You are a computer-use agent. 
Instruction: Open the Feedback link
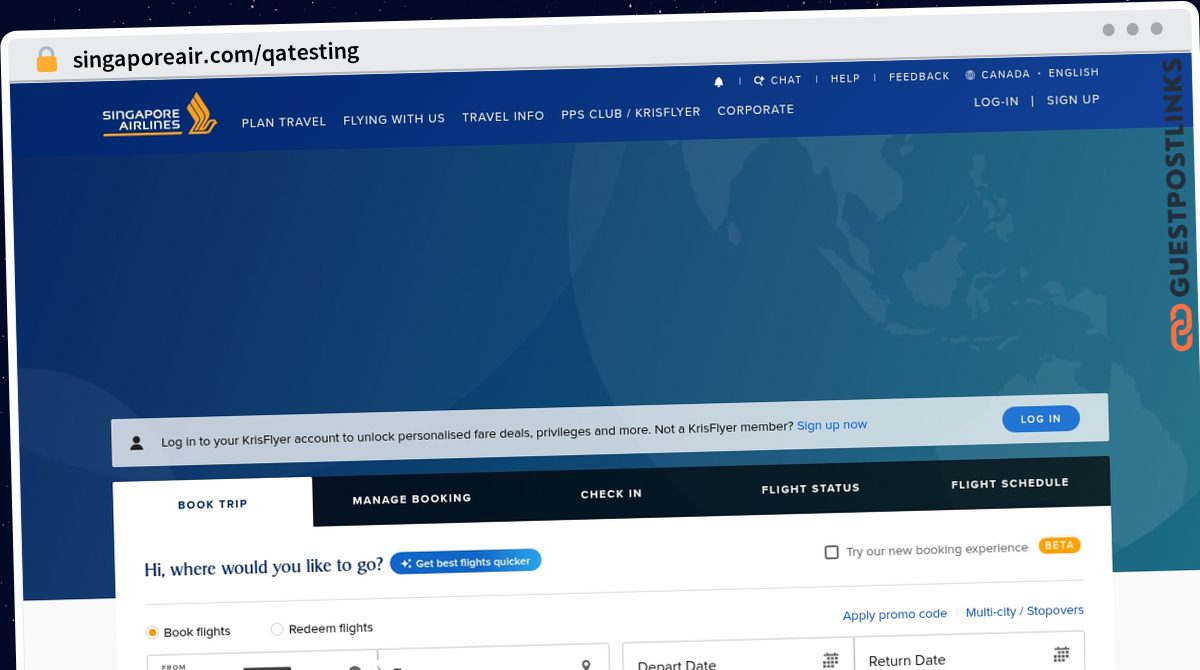(919, 76)
